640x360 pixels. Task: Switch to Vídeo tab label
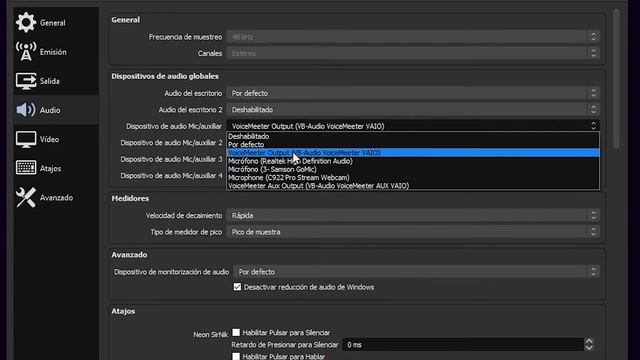[x=49, y=139]
